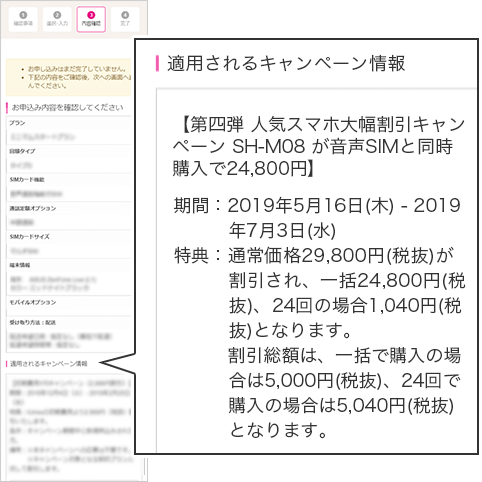Click the 第四弾 人気スマホ大幅割引キャンペーン title text
This screenshot has width=482, height=482.
pyautogui.click(x=317, y=146)
